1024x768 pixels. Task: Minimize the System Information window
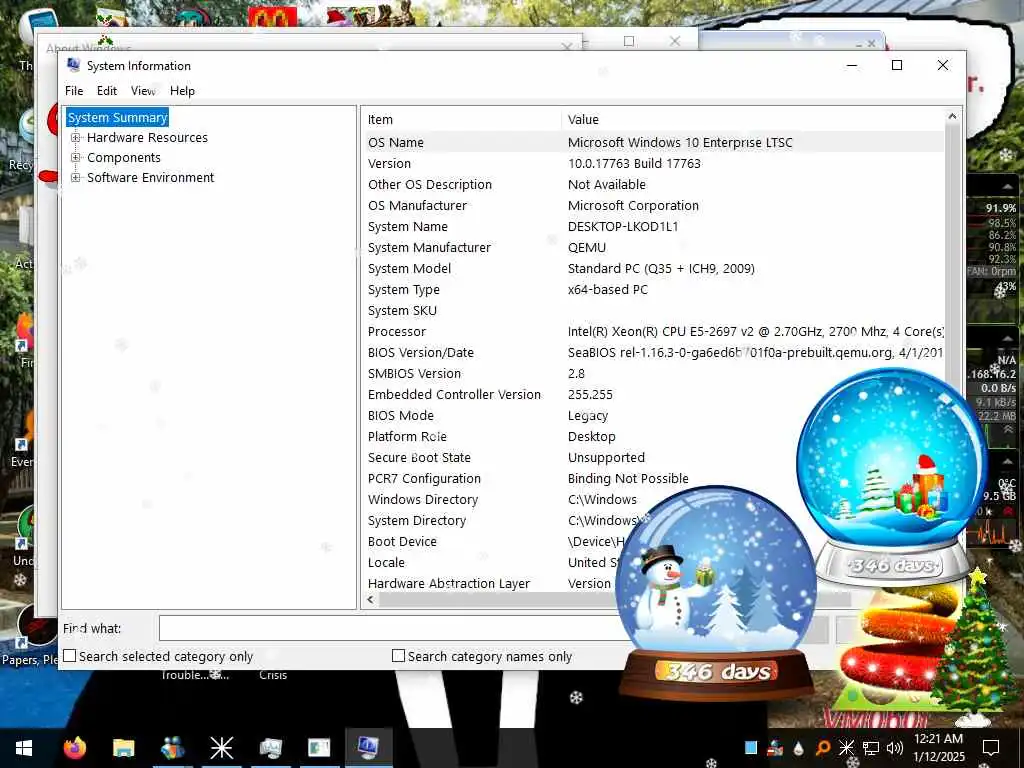852,65
